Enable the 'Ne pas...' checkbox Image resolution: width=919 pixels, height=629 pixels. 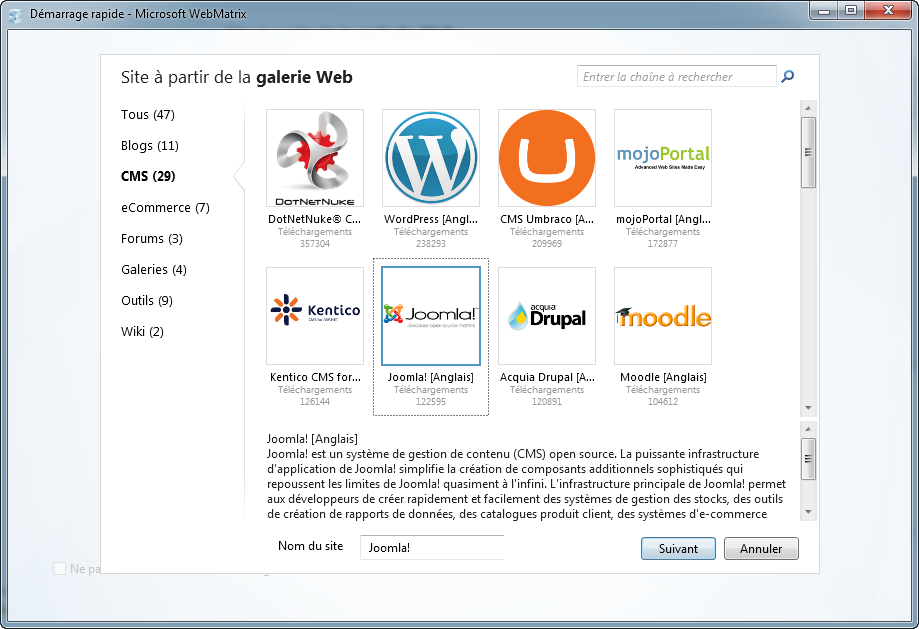(60, 568)
